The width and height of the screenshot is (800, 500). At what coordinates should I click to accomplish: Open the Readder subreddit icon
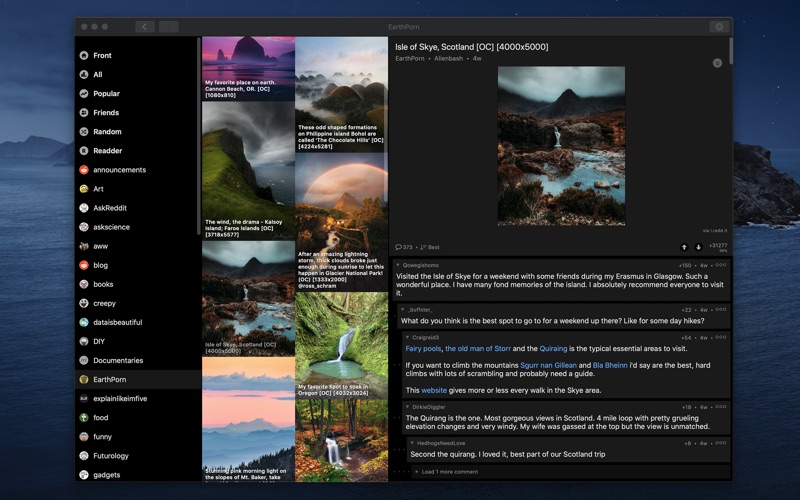coord(84,151)
